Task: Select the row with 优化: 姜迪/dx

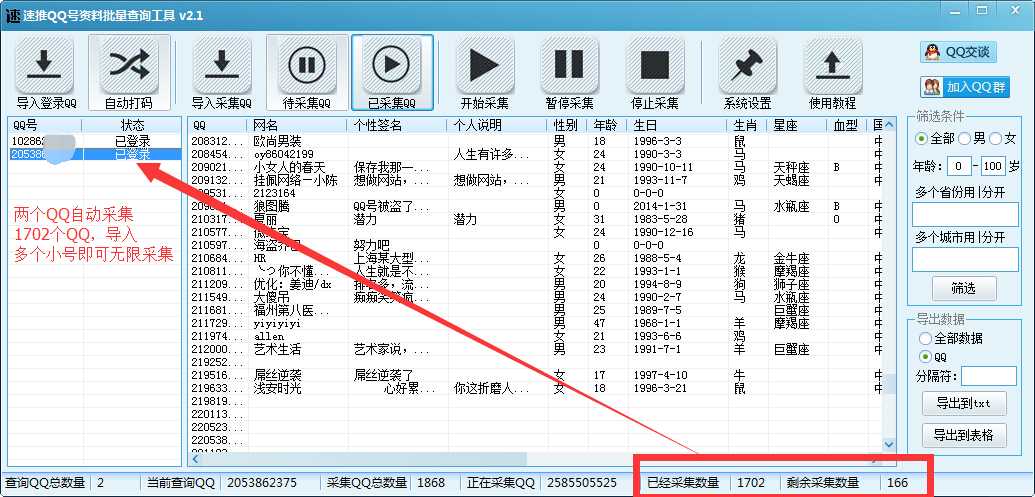Action: pyautogui.click(x=535, y=284)
